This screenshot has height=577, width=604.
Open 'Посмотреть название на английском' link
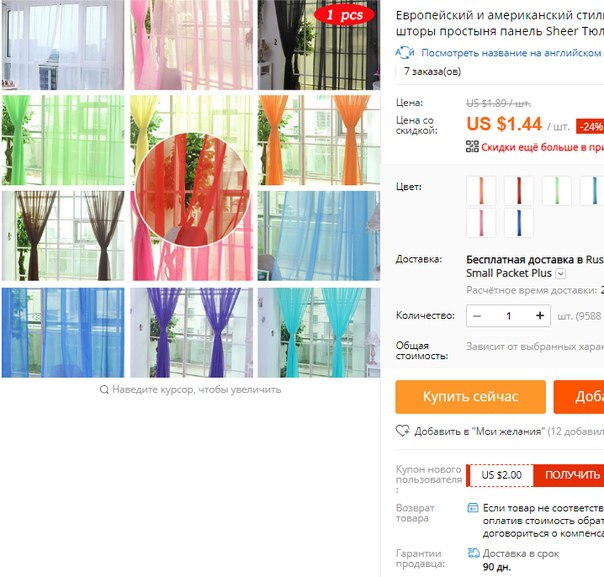[511, 53]
